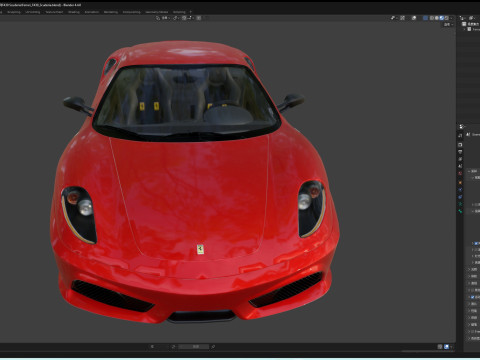480x360 pixels.
Task: Open the Rendering workspace tab
Action: [x=111, y=12]
